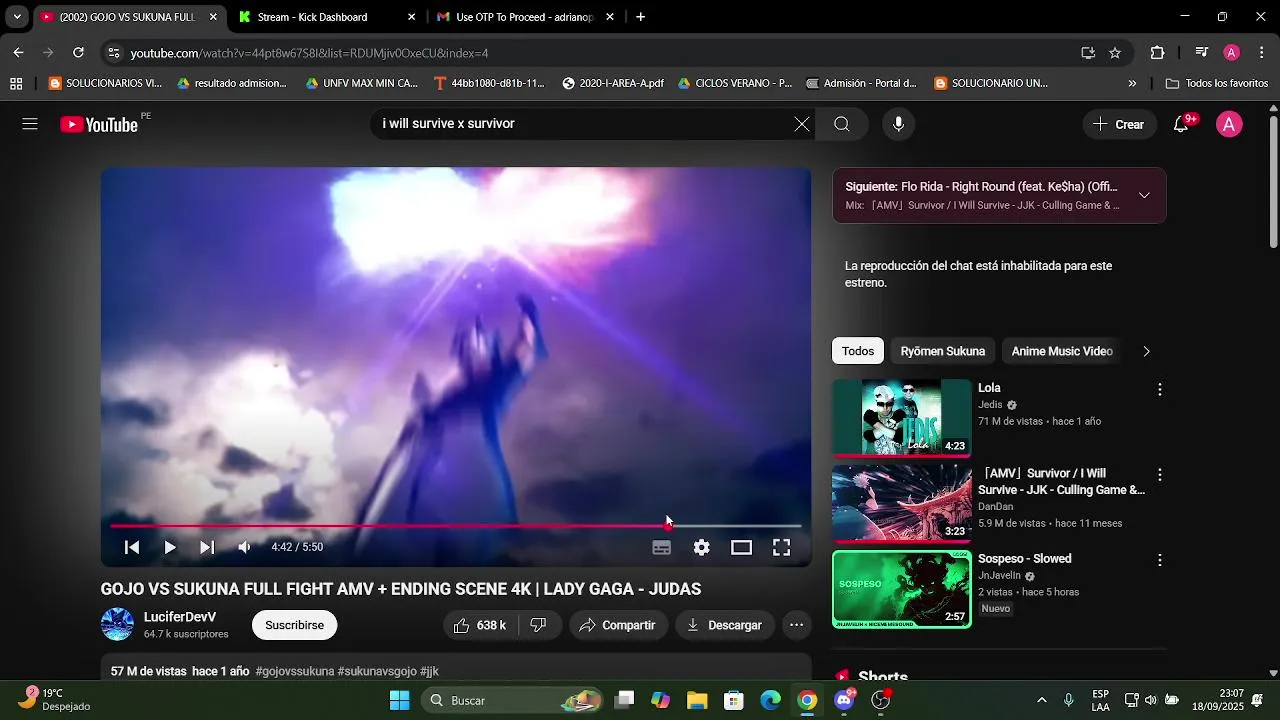Open the Sospeso - Slowed thumbnail
The width and height of the screenshot is (1280, 720).
pos(902,589)
